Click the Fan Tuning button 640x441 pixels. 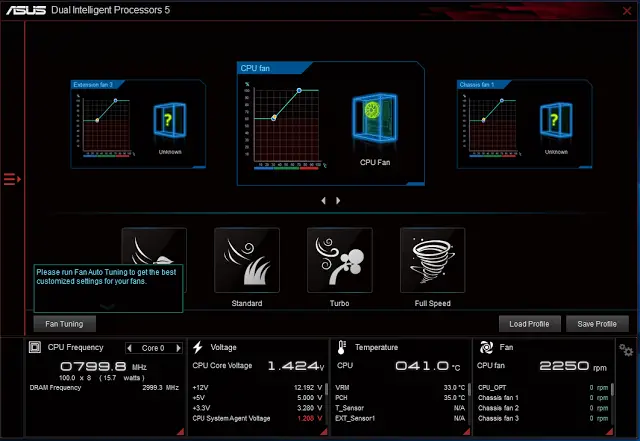click(64, 324)
